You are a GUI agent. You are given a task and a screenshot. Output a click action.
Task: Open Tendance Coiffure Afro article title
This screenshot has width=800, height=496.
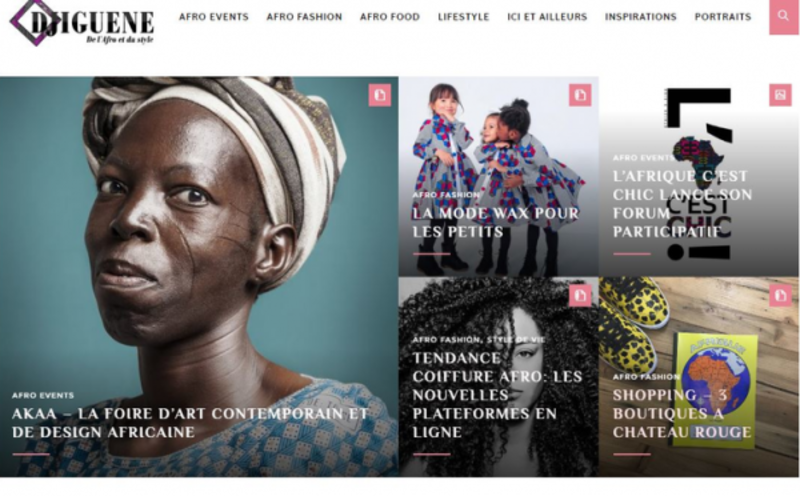[x=497, y=395]
